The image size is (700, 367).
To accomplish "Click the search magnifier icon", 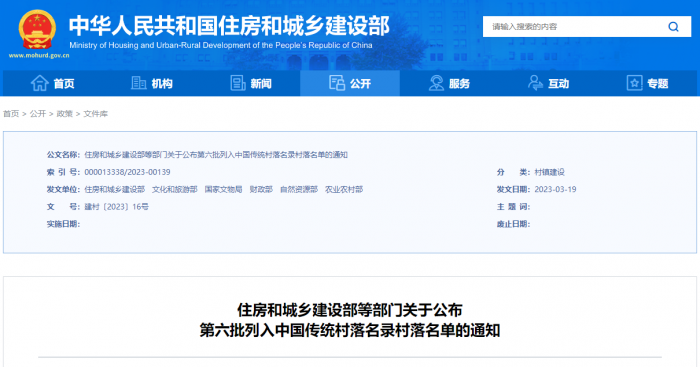I will [x=673, y=27].
